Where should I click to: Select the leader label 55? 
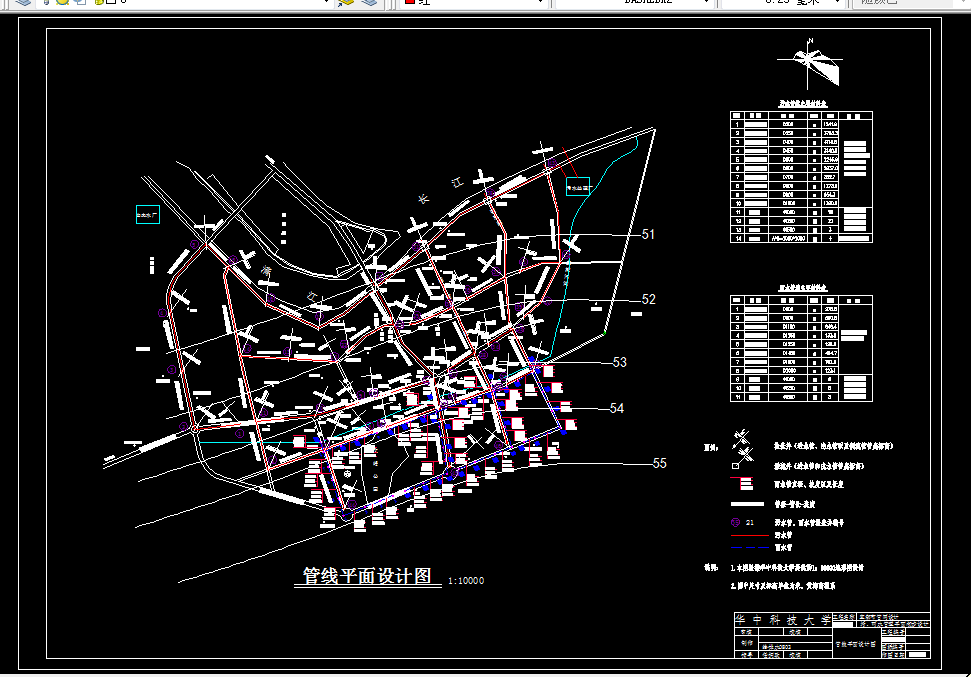coord(660,463)
